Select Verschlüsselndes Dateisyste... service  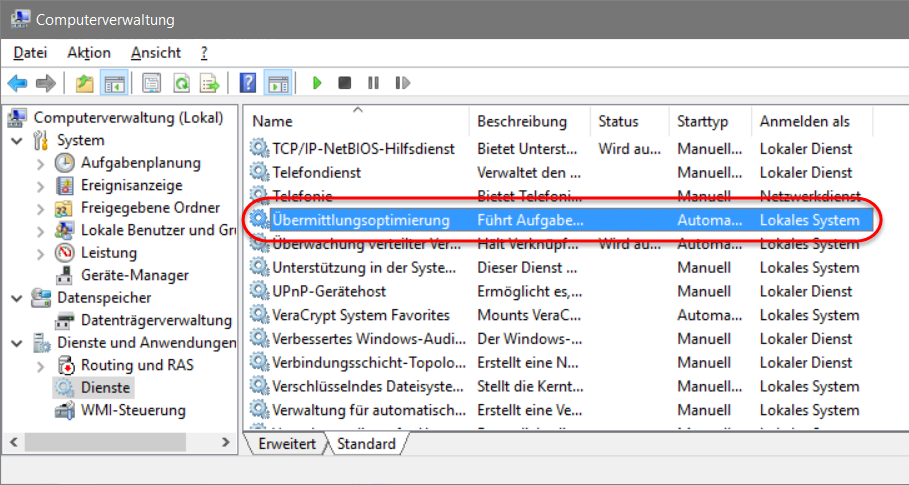click(368, 386)
